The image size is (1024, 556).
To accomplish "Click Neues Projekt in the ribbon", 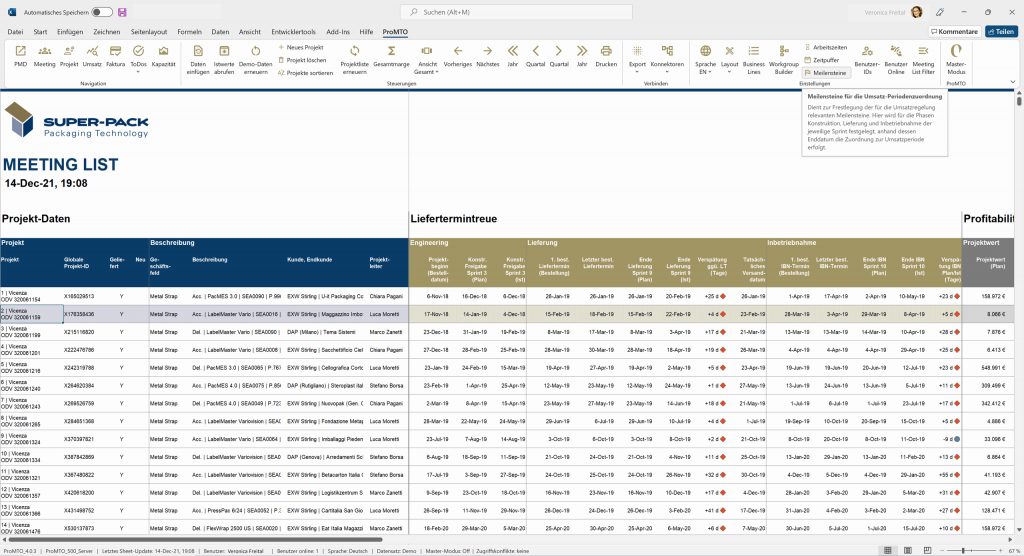I will 303,47.
